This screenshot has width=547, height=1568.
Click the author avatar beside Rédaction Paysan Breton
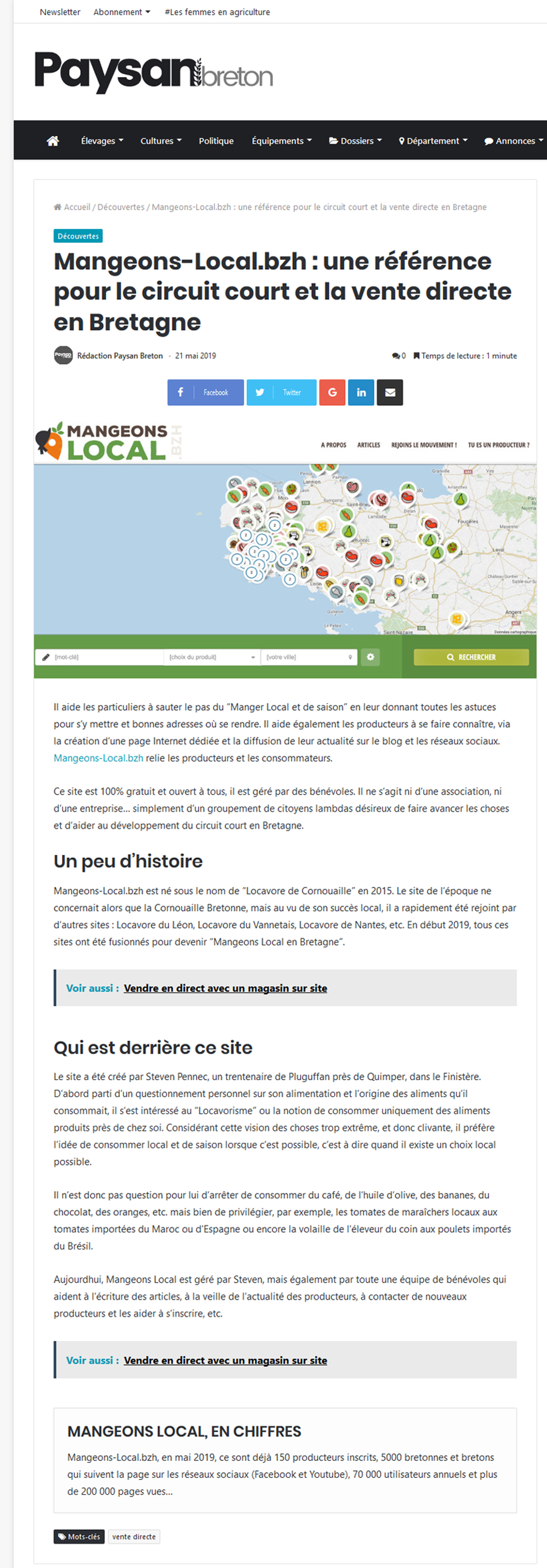pyautogui.click(x=63, y=355)
